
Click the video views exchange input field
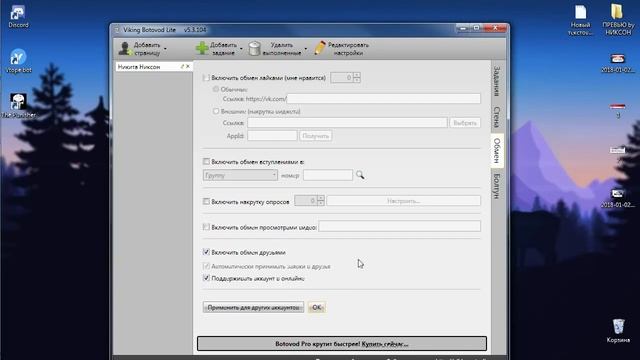coord(400,227)
